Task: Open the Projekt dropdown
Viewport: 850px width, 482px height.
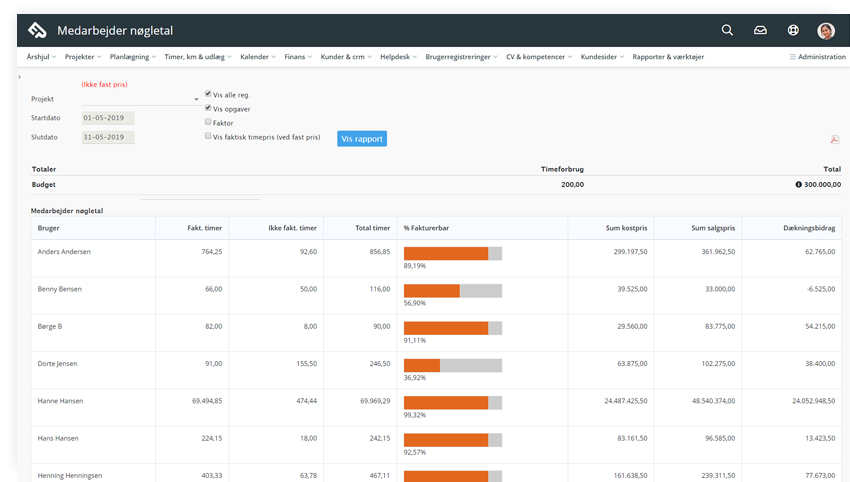Action: pos(141,99)
